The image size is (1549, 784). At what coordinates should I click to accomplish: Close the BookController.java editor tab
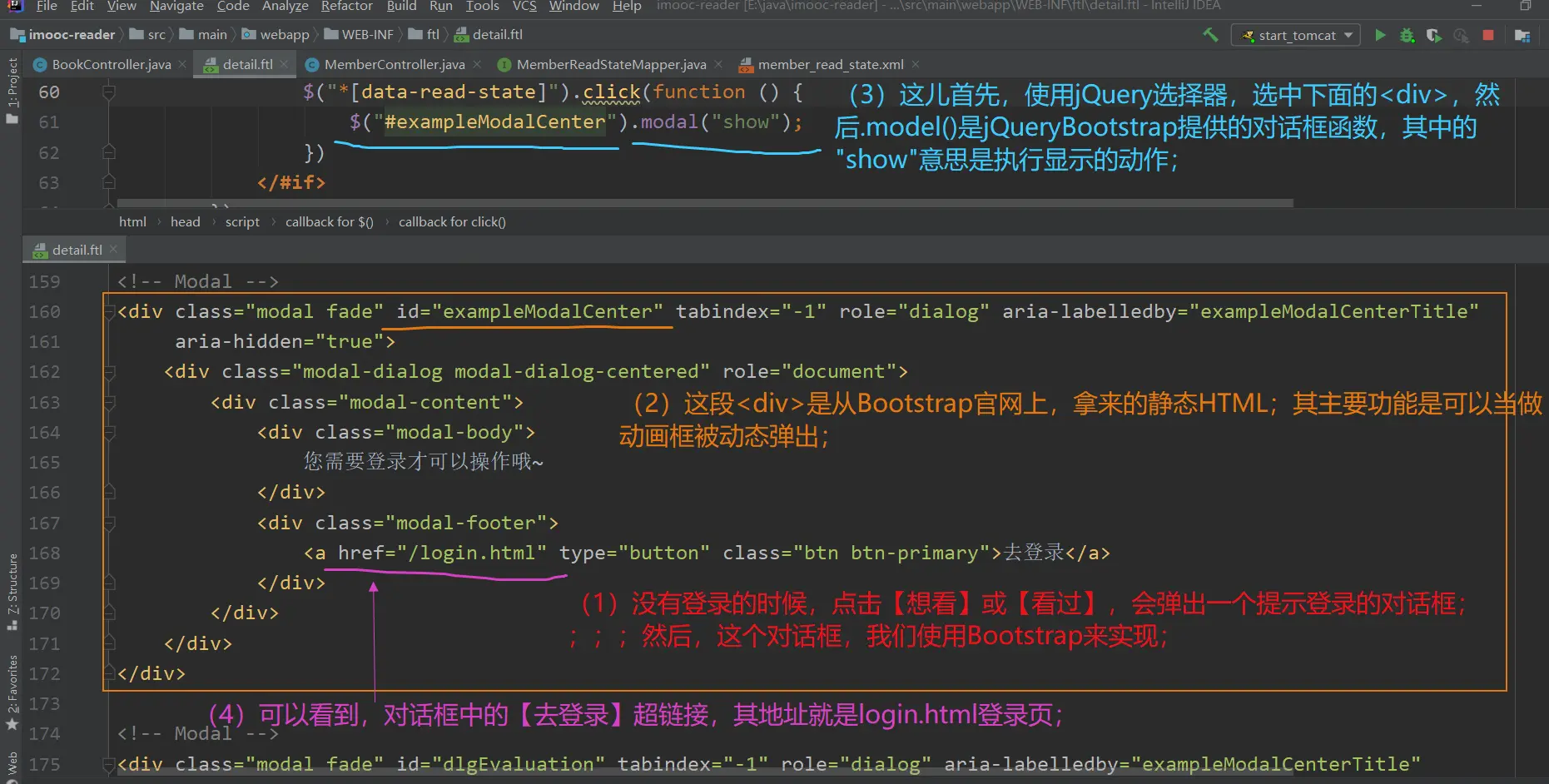[182, 64]
